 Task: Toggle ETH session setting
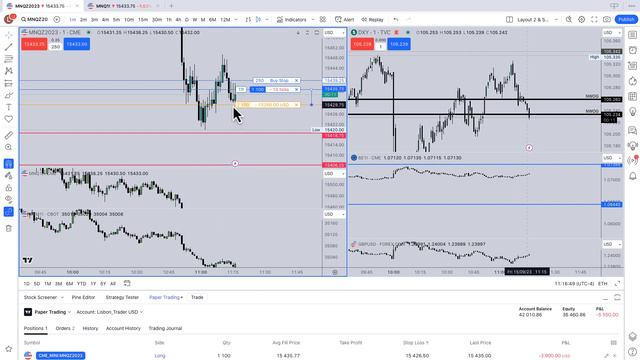coord(602,284)
